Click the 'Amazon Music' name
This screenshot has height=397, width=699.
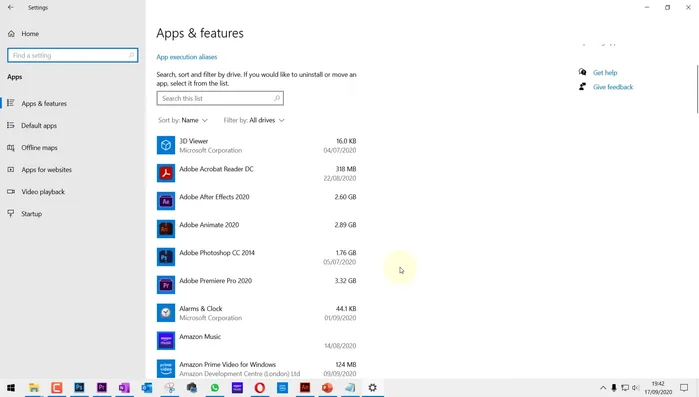point(200,336)
